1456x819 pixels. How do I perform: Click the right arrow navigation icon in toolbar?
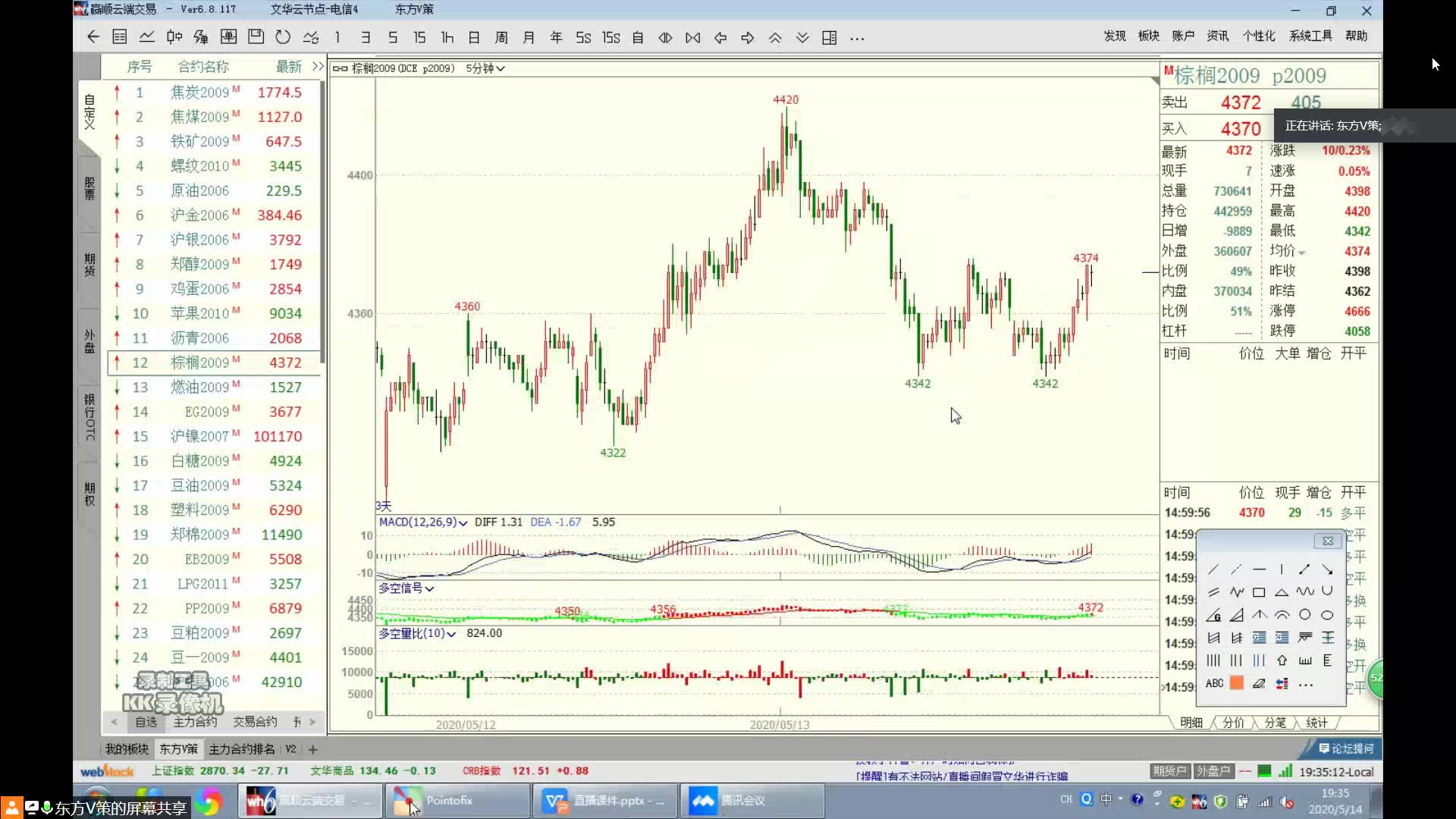tap(748, 37)
